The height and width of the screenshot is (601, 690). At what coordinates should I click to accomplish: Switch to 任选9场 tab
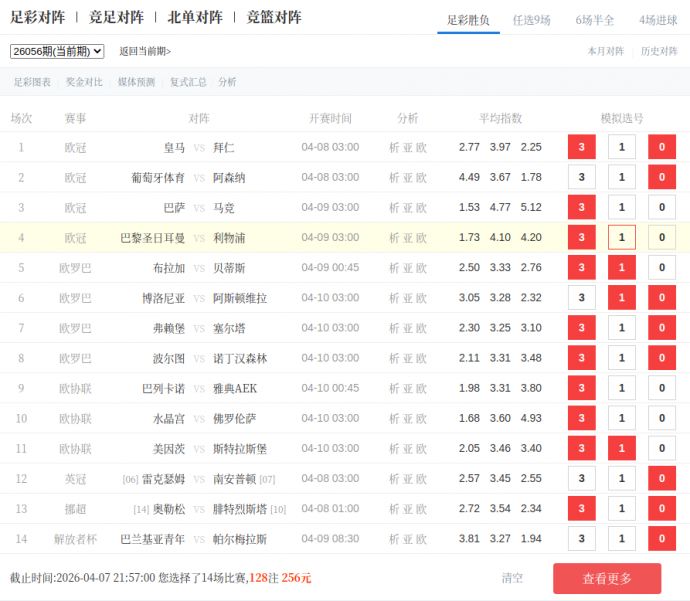(531, 20)
